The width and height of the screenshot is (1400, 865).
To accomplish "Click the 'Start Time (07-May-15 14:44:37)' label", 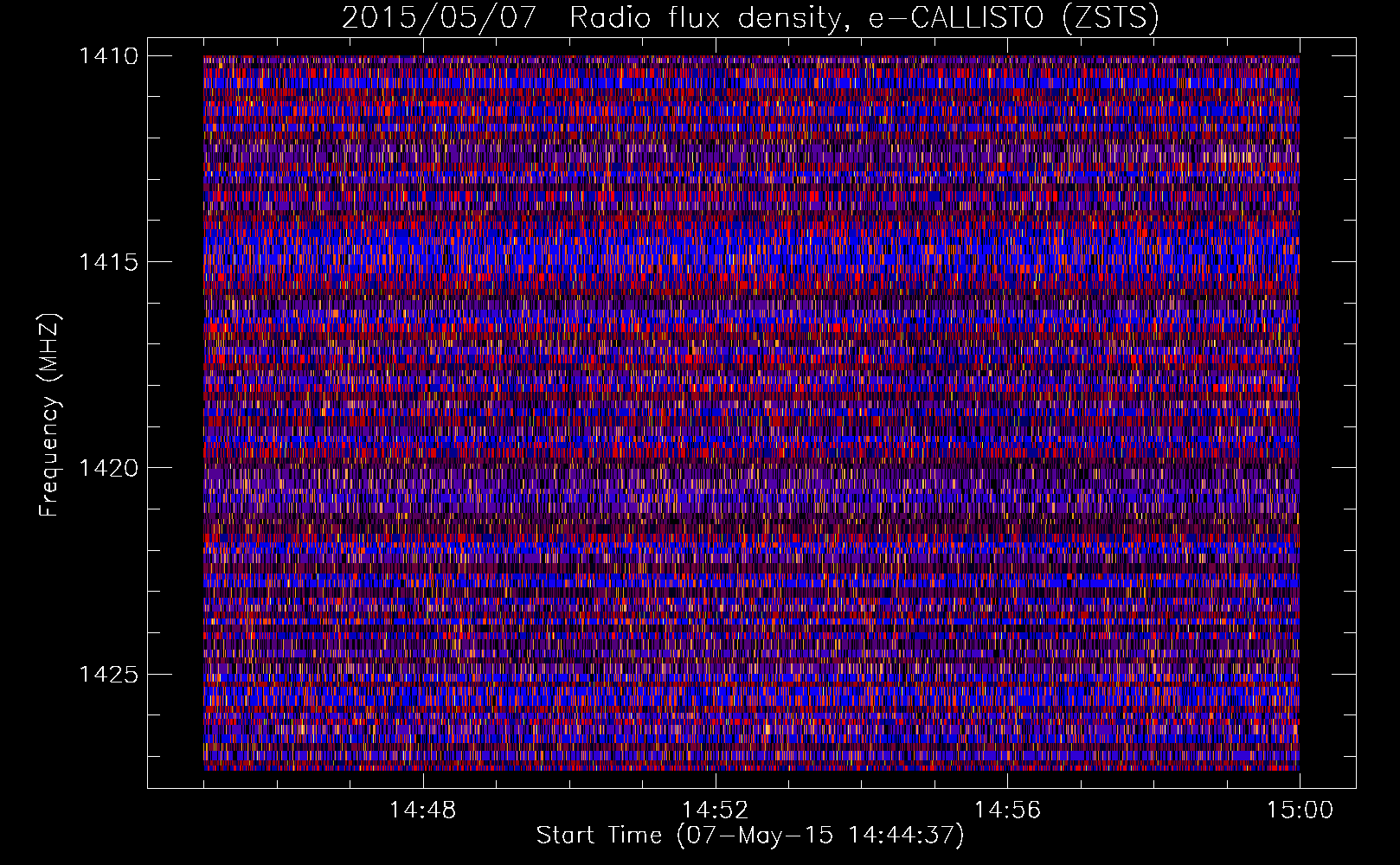I will coord(750,836).
